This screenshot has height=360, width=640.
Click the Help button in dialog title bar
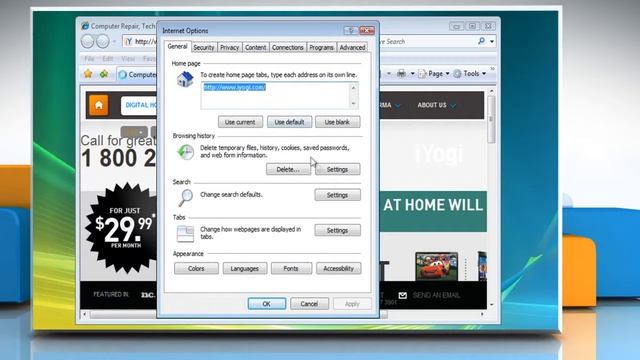coord(350,31)
